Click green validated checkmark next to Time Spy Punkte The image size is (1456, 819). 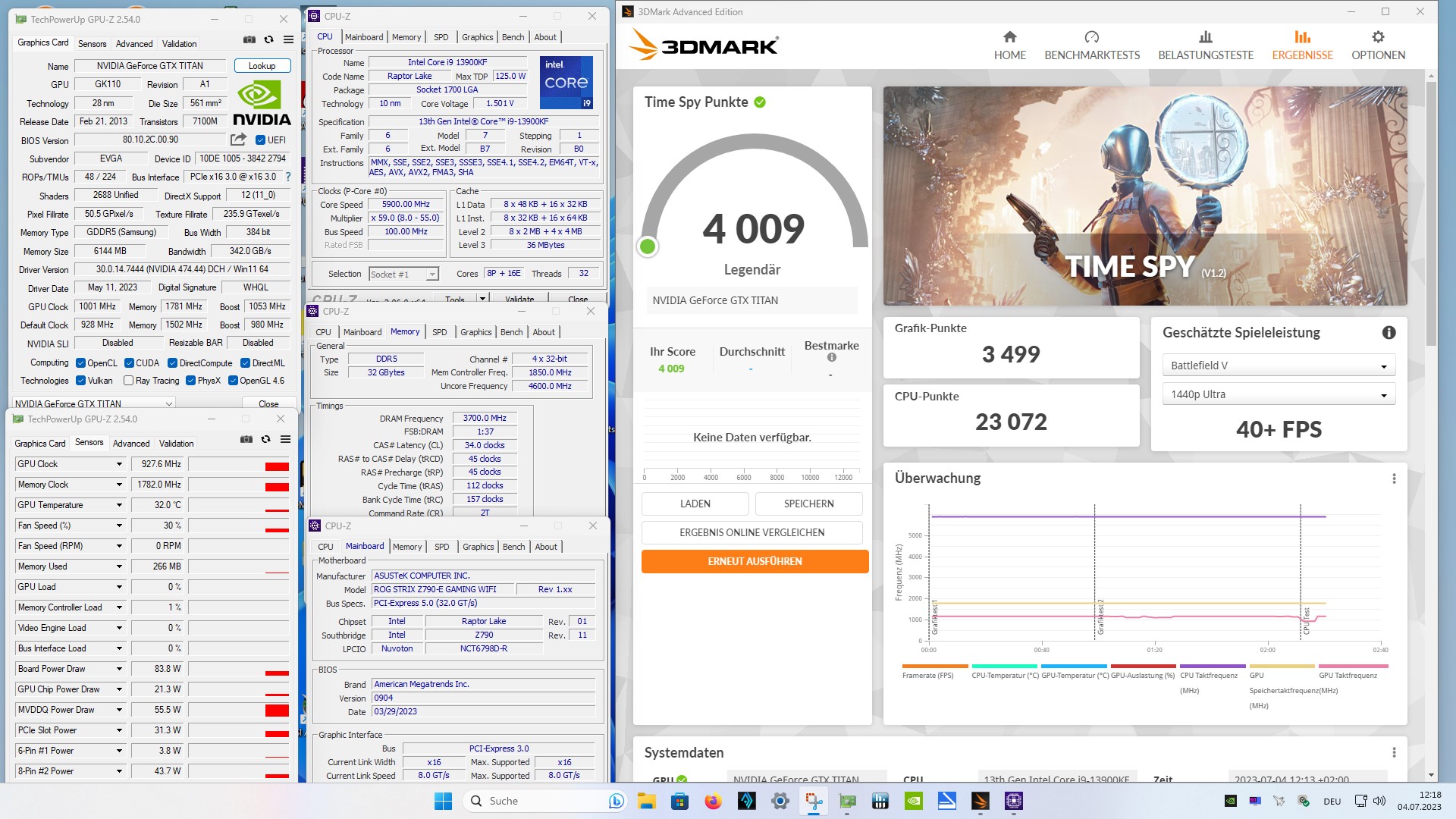click(x=760, y=102)
